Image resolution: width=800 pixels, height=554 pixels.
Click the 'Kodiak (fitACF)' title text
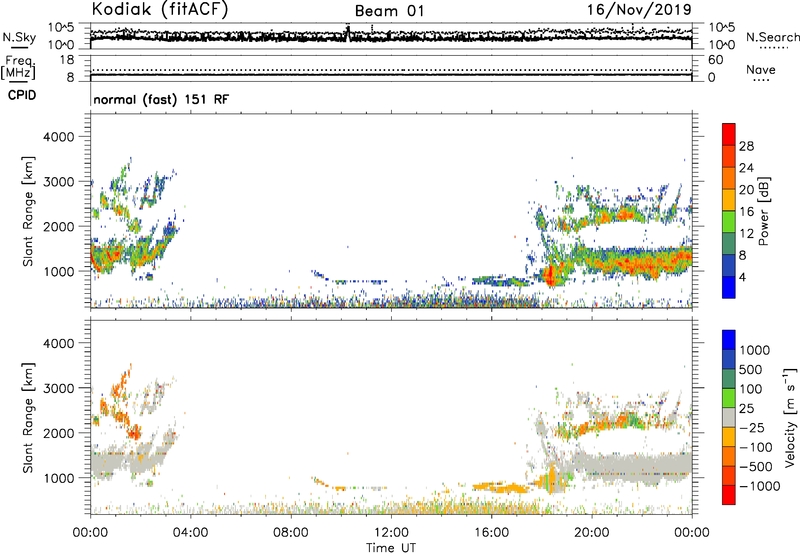click(160, 9)
